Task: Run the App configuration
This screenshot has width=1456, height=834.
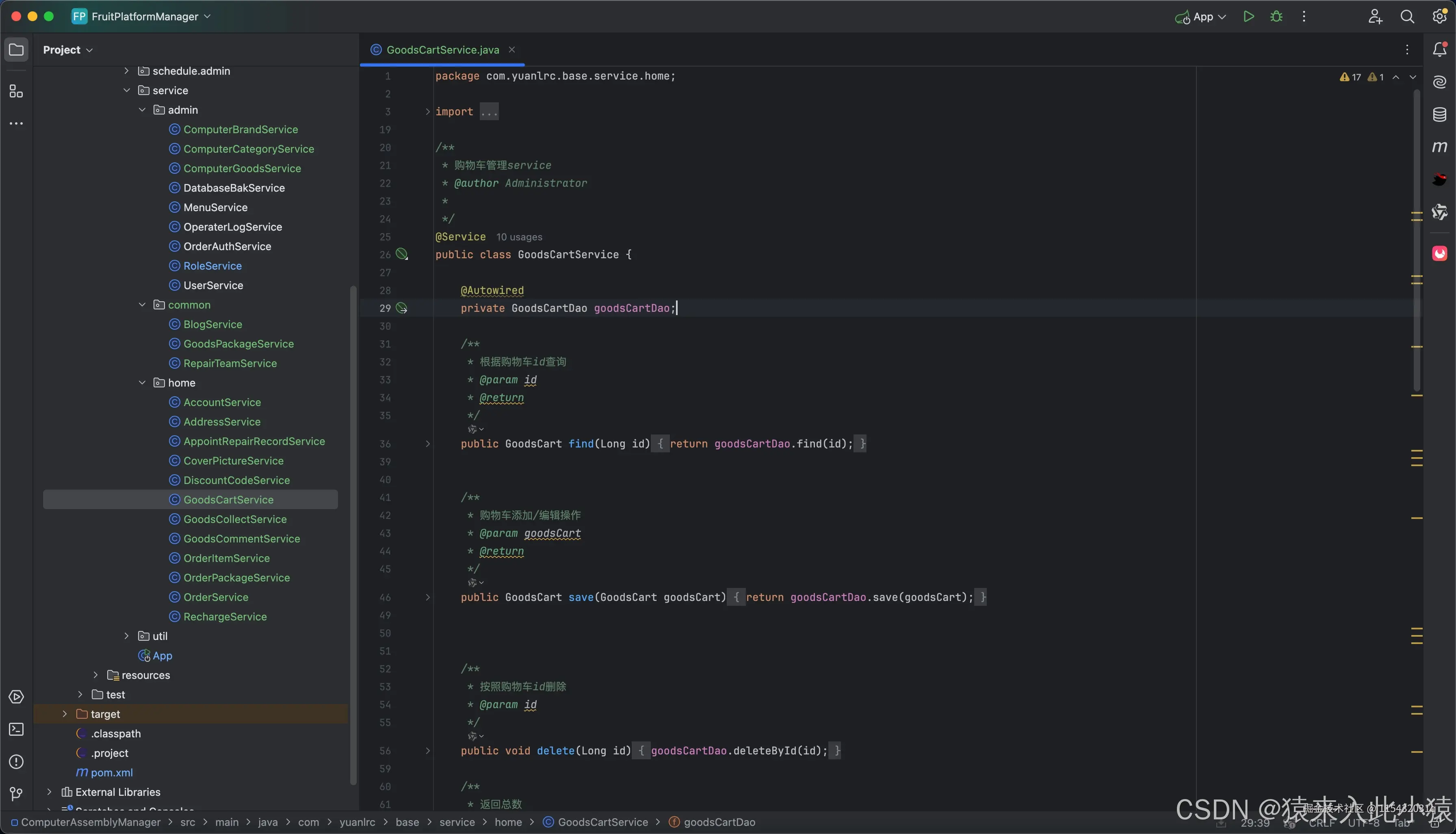Action: (x=1248, y=17)
